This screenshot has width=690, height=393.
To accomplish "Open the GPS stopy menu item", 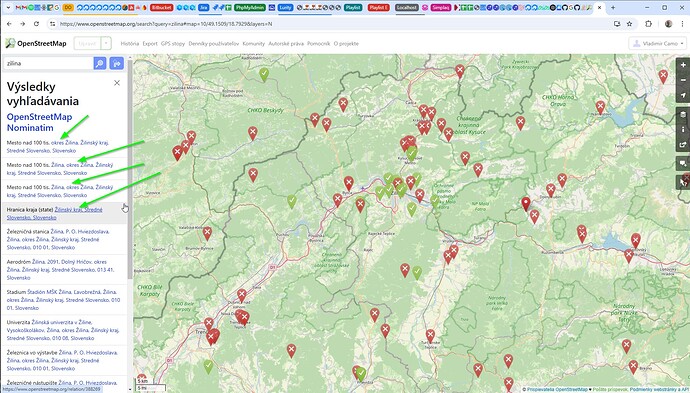I will click(173, 44).
